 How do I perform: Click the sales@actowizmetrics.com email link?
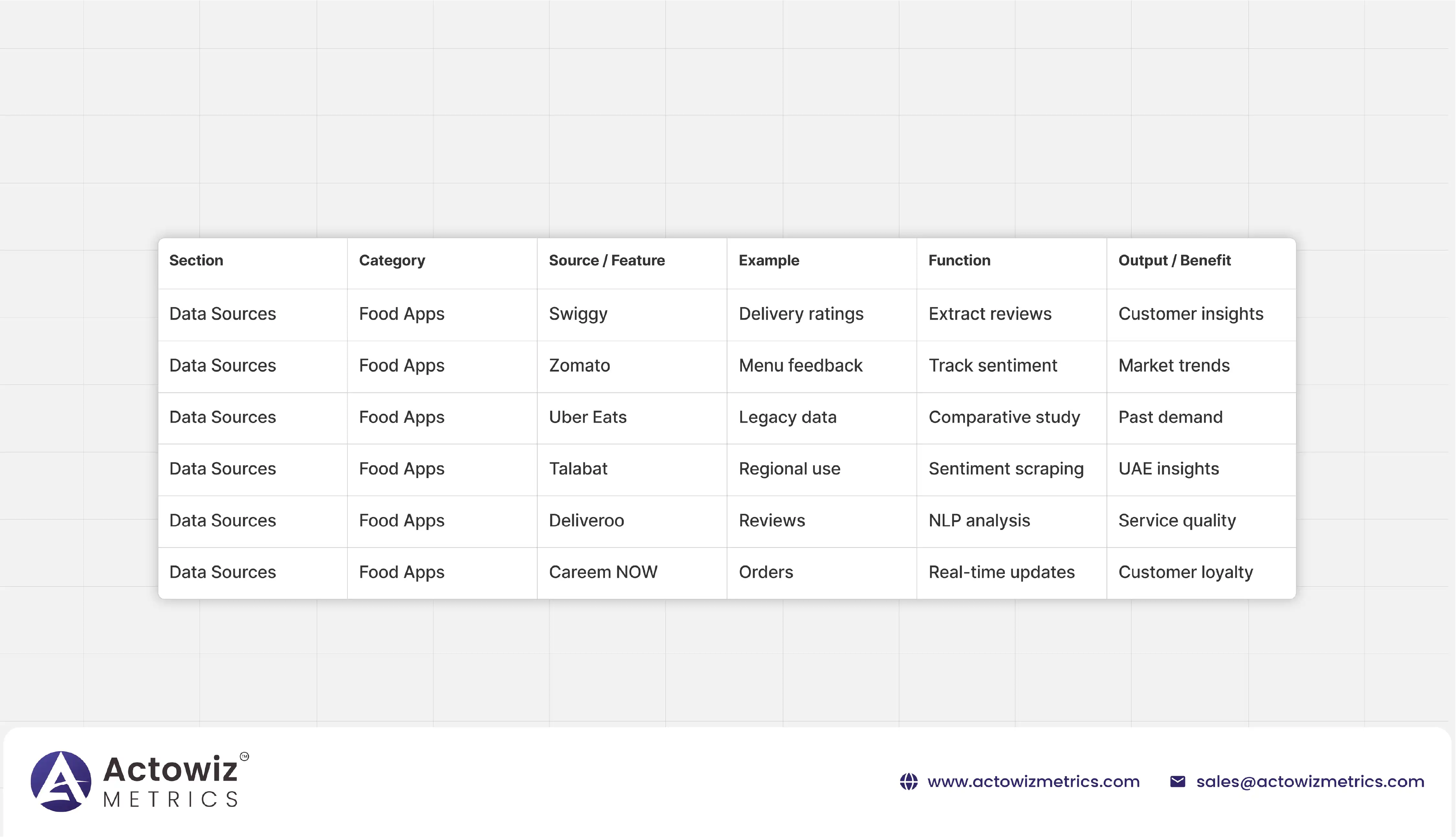click(1310, 782)
